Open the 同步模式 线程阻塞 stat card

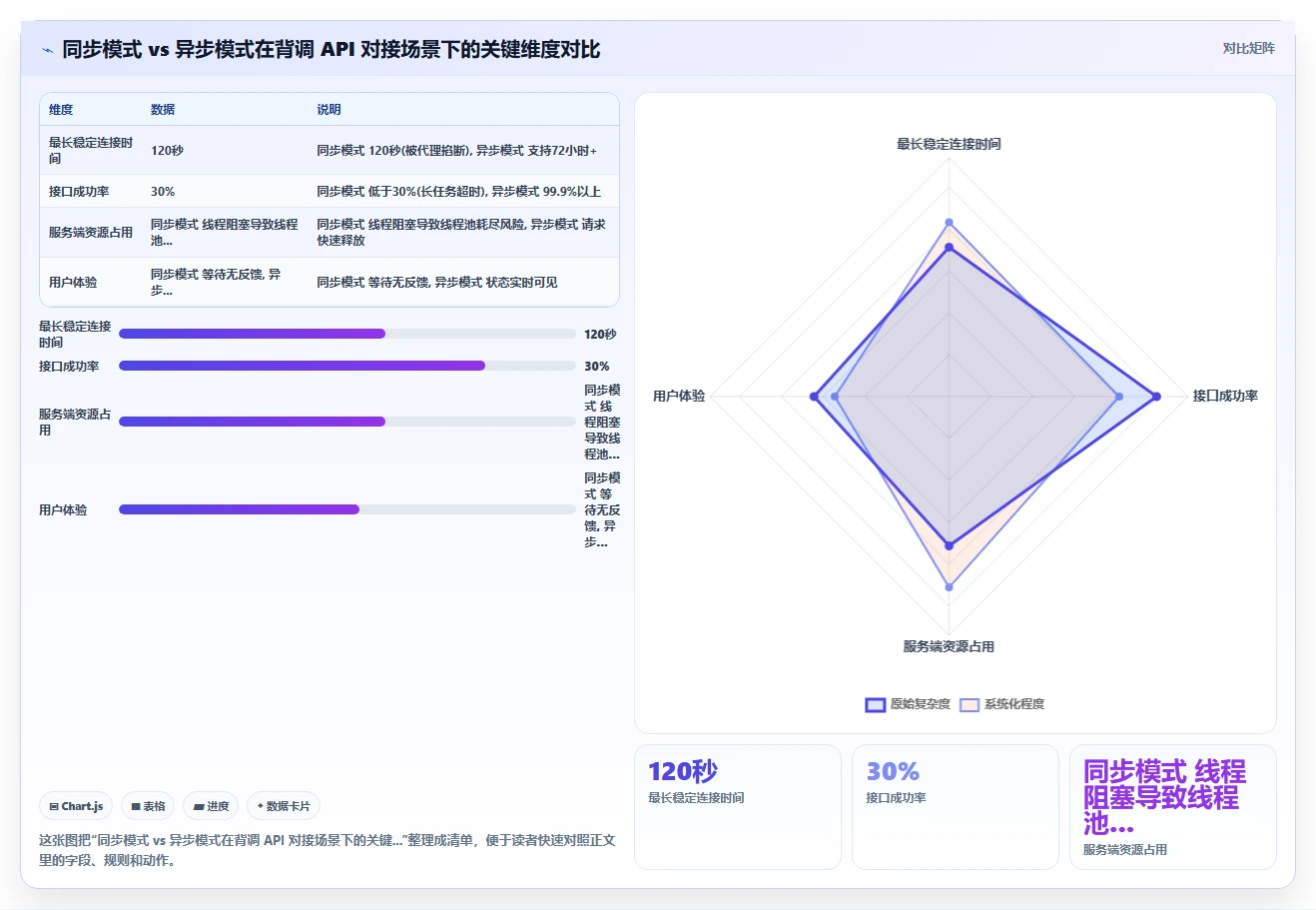pos(1173,807)
